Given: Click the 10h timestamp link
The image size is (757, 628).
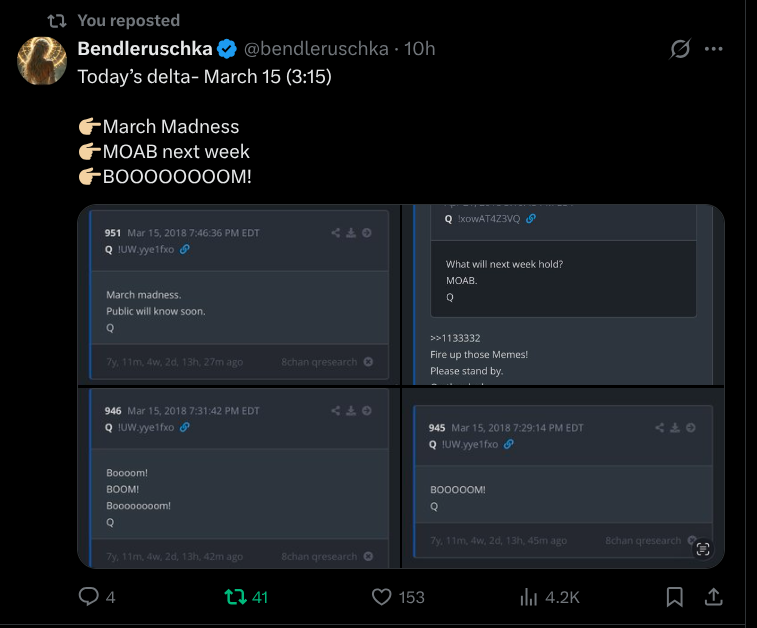Looking at the screenshot, I should [x=419, y=49].
